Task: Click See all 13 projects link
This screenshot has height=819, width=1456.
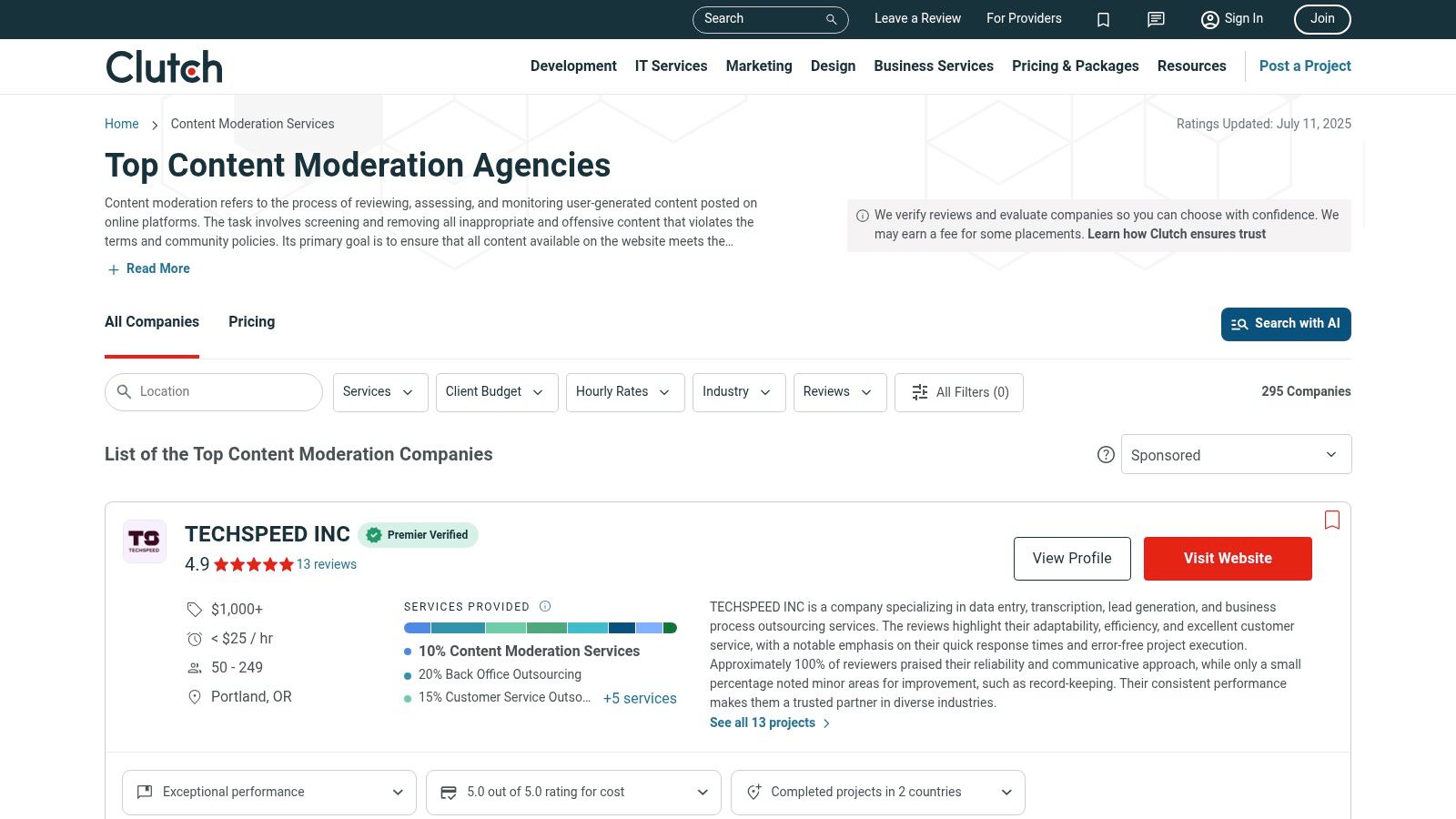Action: 770,723
